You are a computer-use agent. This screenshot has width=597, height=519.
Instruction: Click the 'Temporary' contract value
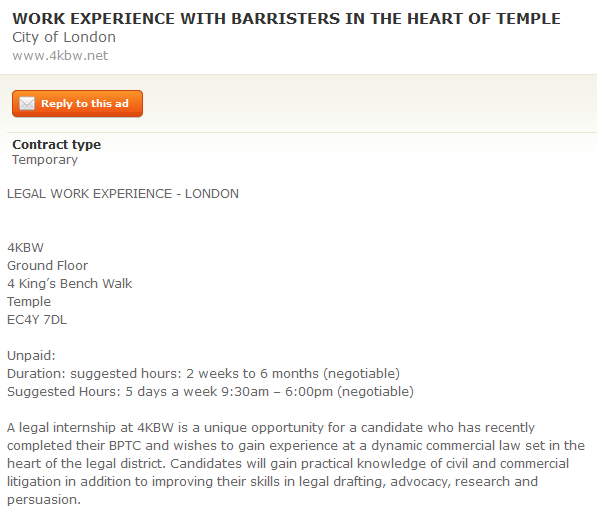click(45, 160)
